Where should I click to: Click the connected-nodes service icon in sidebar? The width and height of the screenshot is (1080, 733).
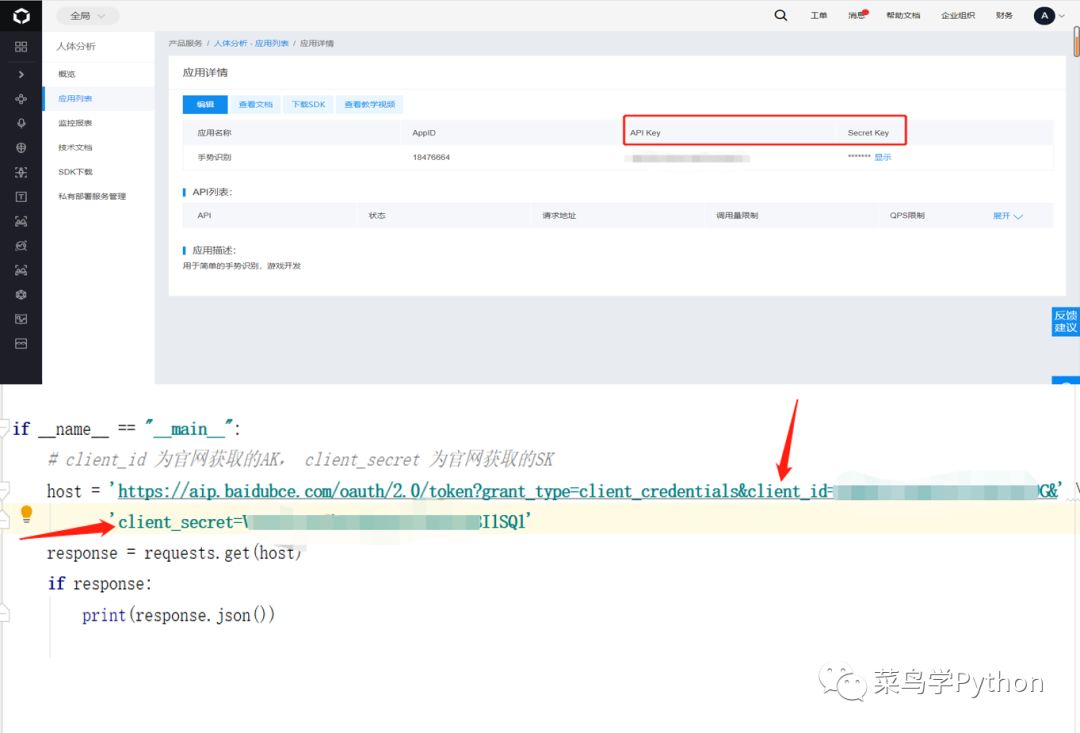tap(21, 99)
